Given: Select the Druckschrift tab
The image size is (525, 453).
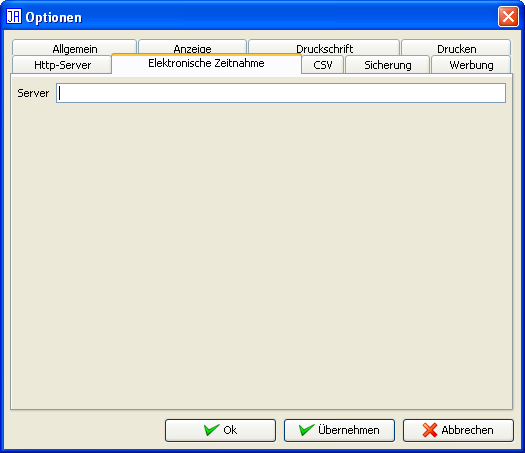Looking at the screenshot, I should click(x=324, y=47).
